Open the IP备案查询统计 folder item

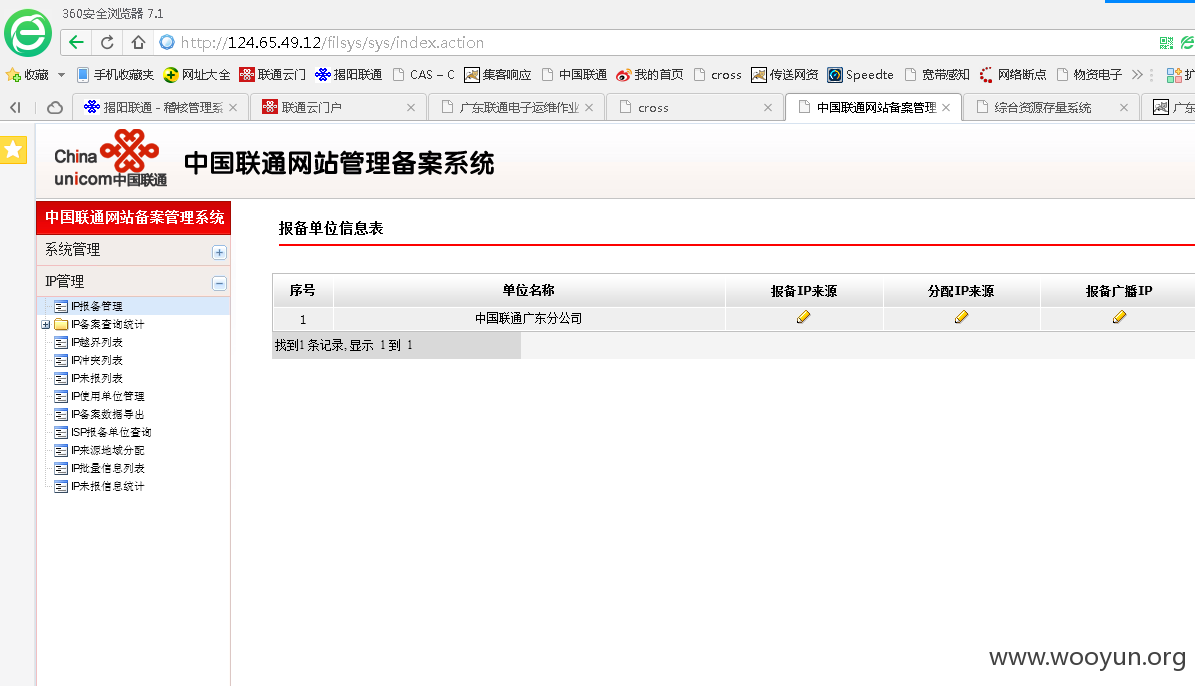pyautogui.click(x=107, y=325)
